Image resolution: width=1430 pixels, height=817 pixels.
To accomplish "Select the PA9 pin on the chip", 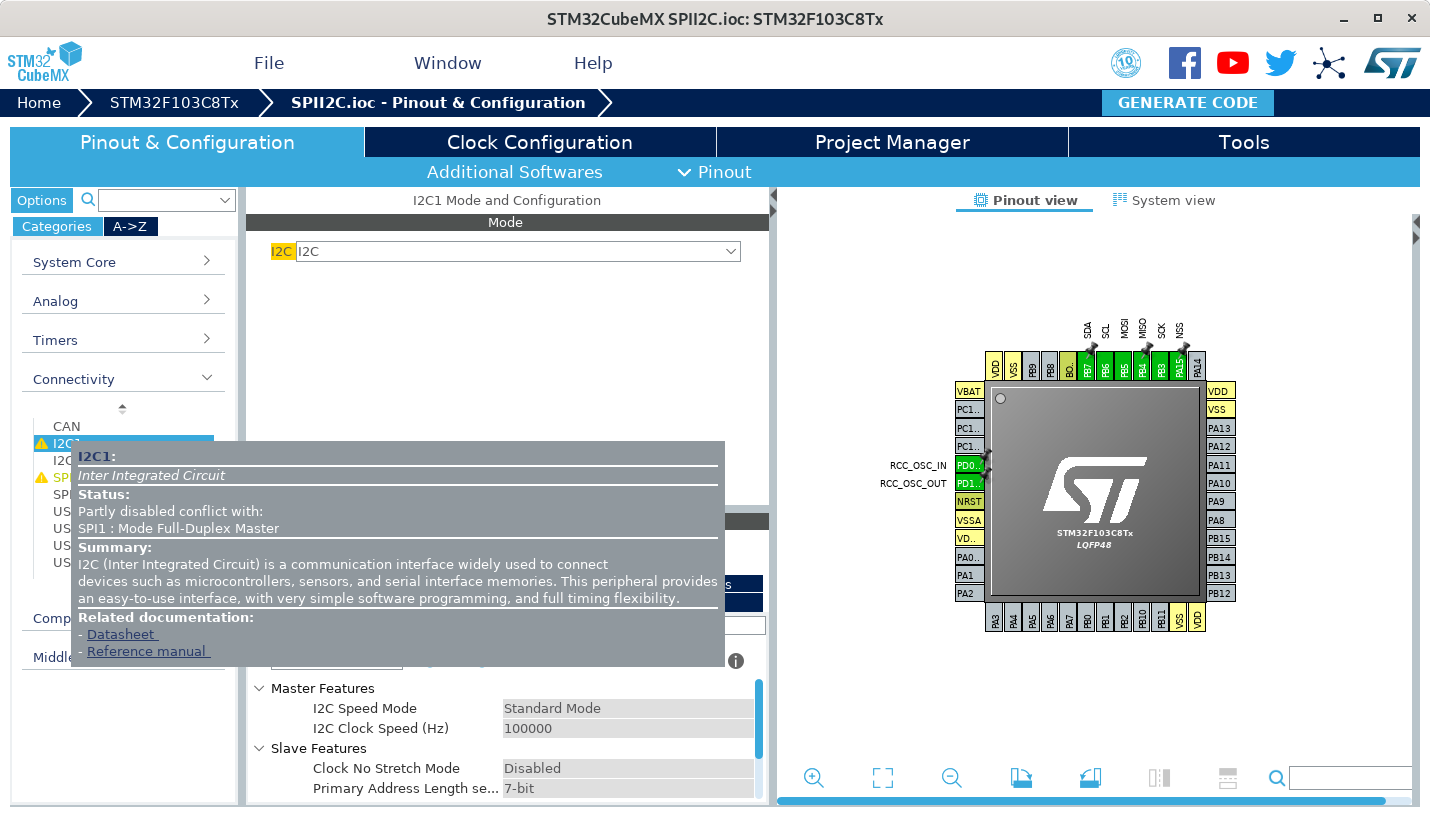I will 1221,502.
